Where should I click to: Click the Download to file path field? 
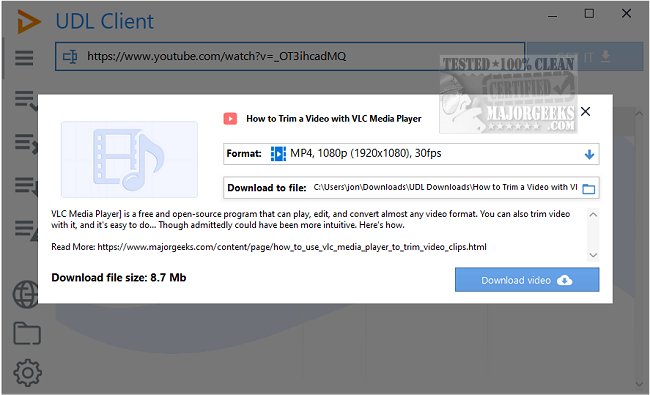pyautogui.click(x=411, y=188)
